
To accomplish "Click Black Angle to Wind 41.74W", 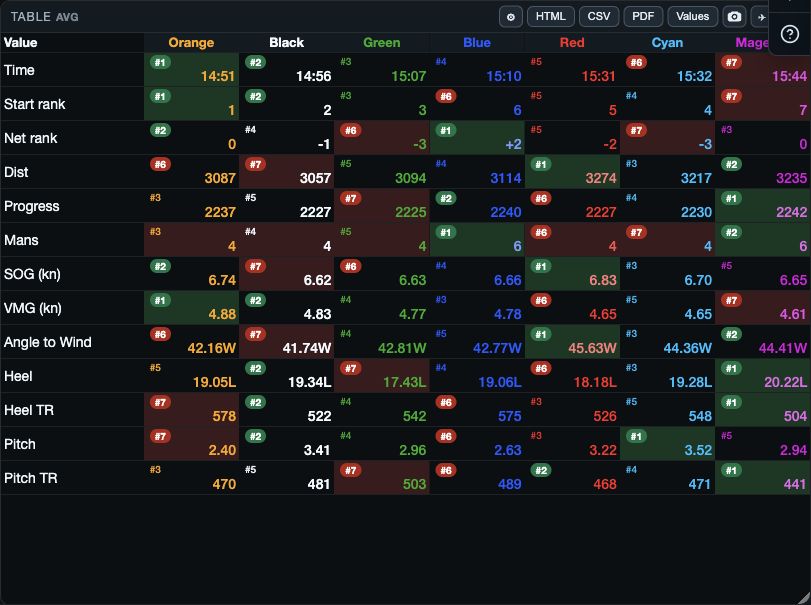I will (x=307, y=349).
